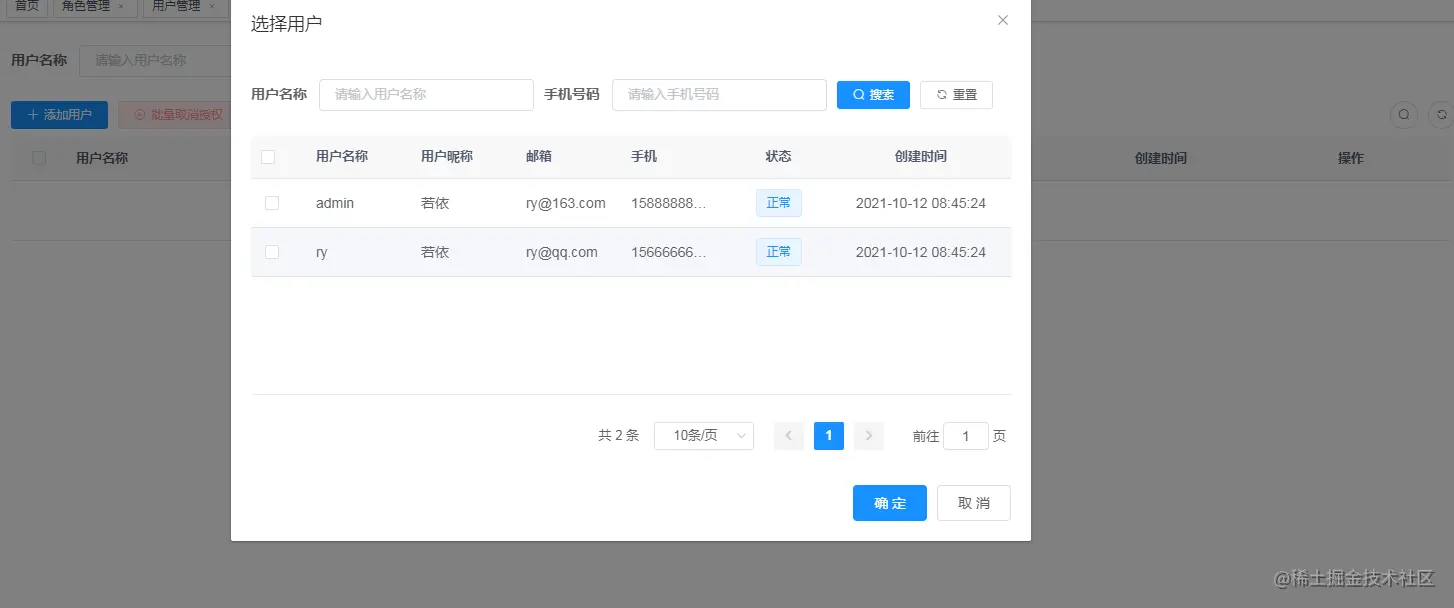
Task: Focus background 用户名称 search input
Action: pos(155,60)
